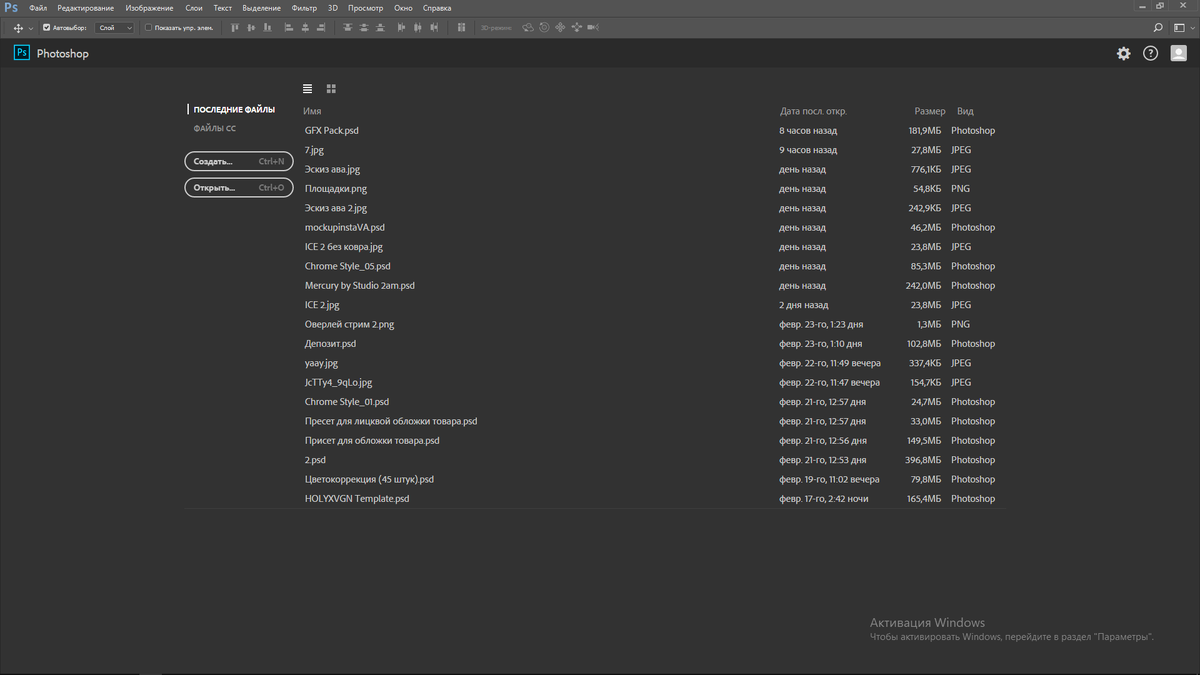Open the Слои menu
Image resolution: width=1200 pixels, height=675 pixels.
tap(194, 7)
